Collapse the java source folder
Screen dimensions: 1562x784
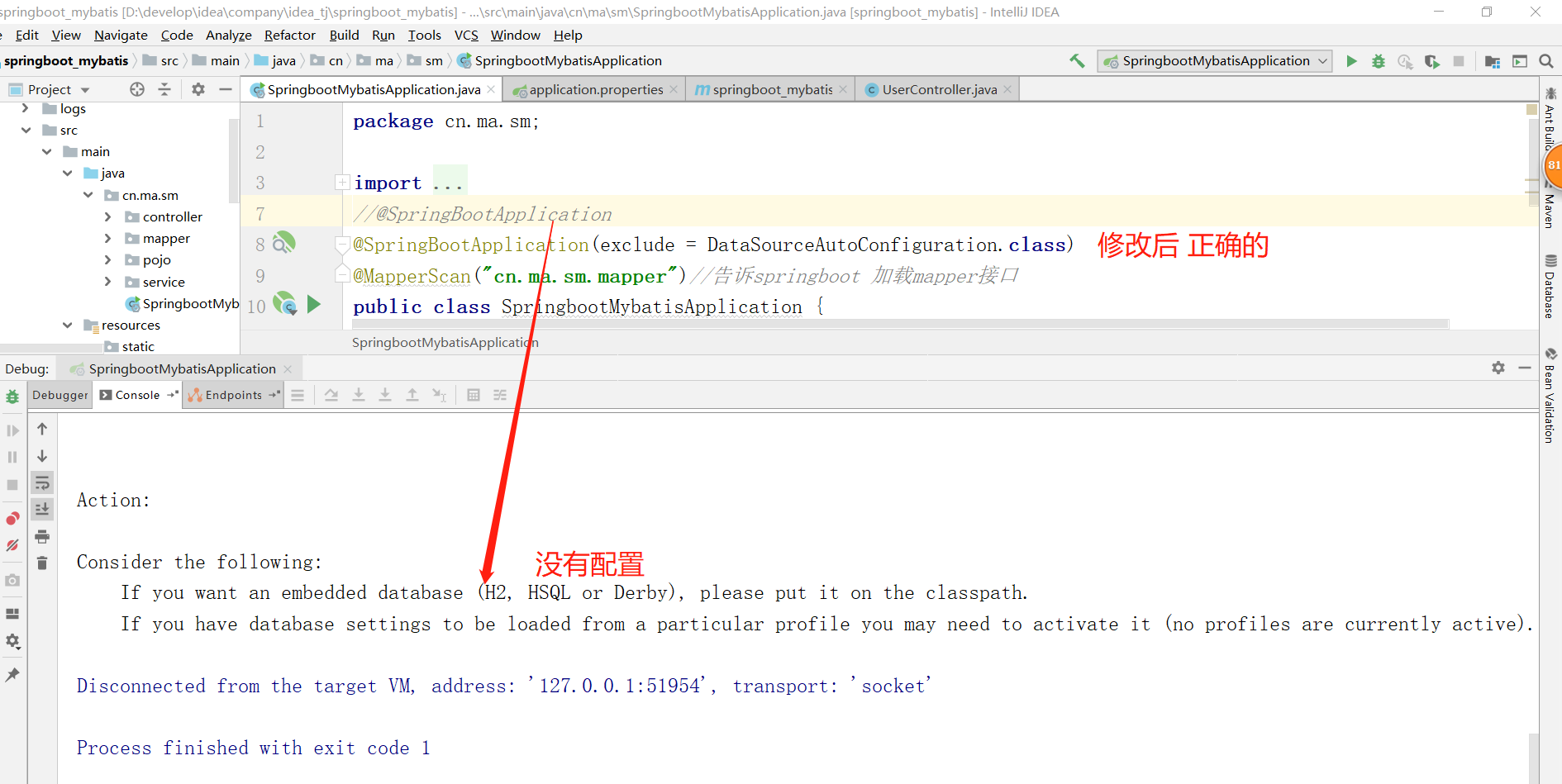(67, 173)
